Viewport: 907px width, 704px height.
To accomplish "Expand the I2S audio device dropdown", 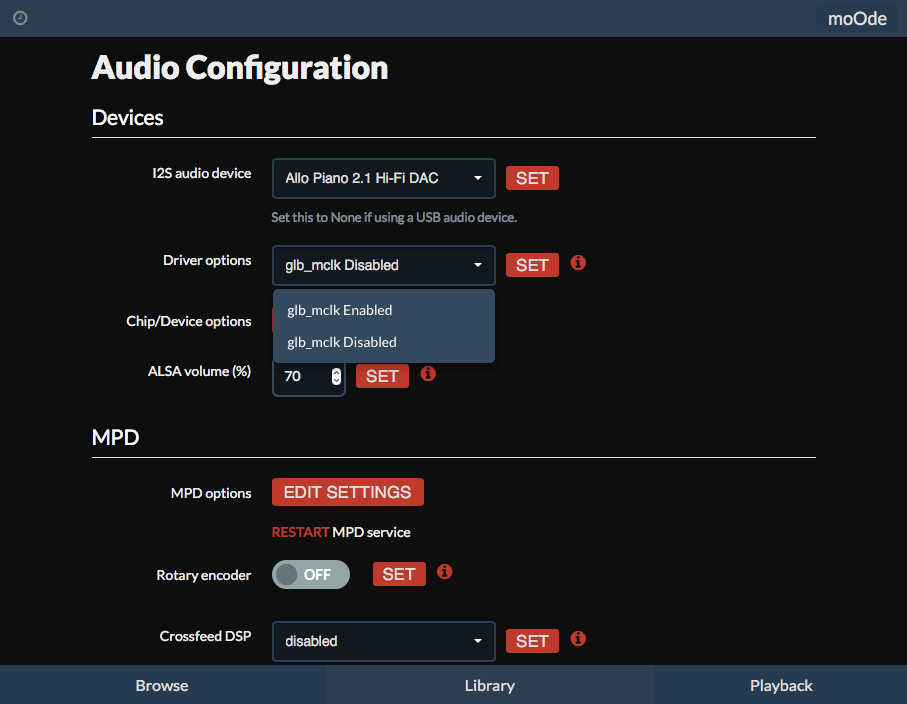I will point(384,178).
